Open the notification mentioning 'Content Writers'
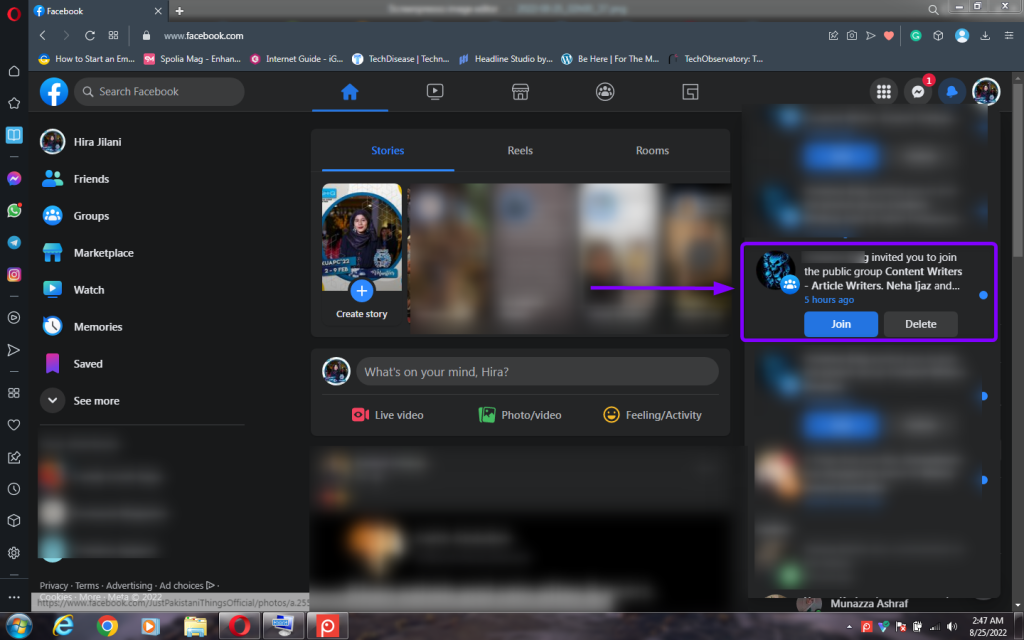1024x640 pixels. coord(869,292)
